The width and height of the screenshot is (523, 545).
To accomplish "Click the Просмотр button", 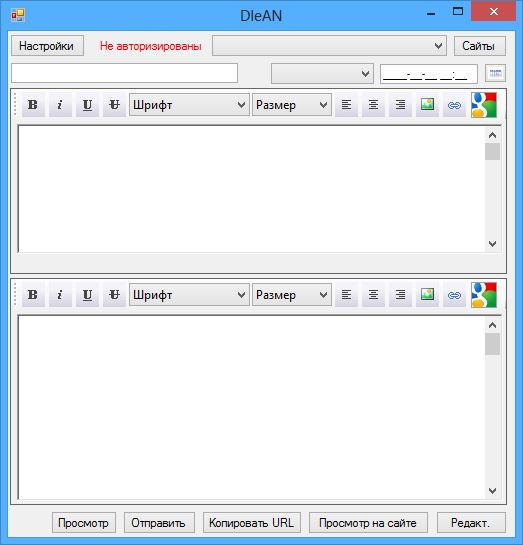I will (x=84, y=522).
